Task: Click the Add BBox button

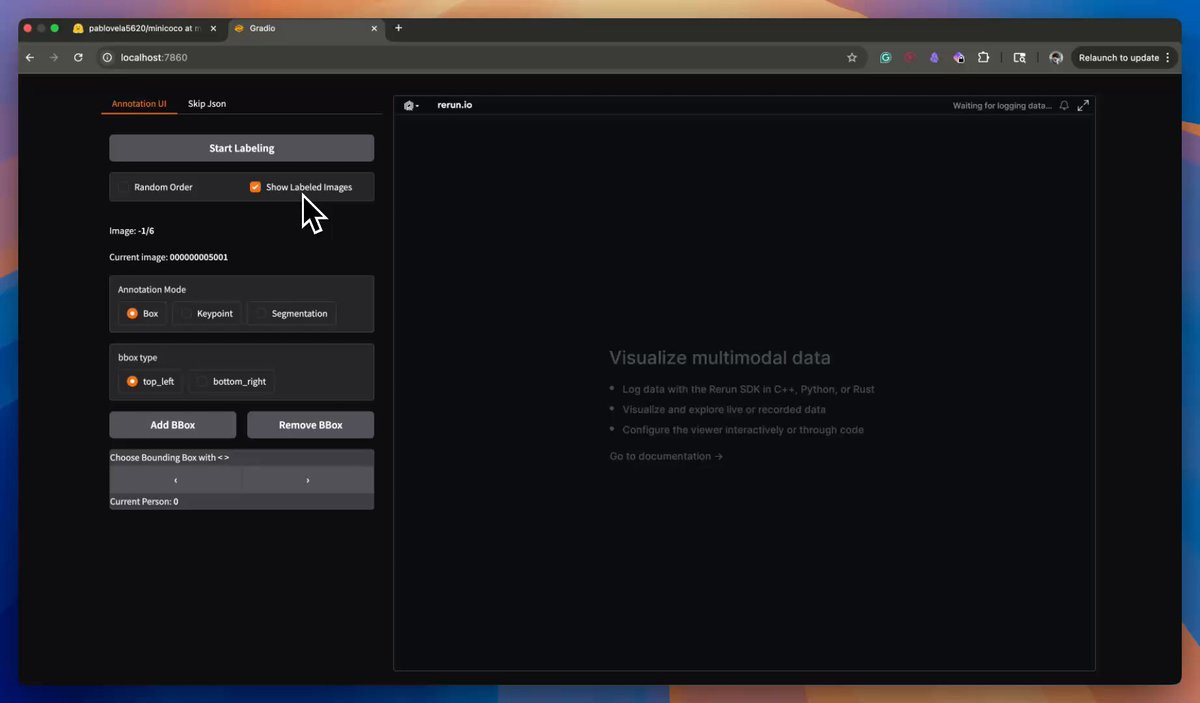Action: click(173, 425)
